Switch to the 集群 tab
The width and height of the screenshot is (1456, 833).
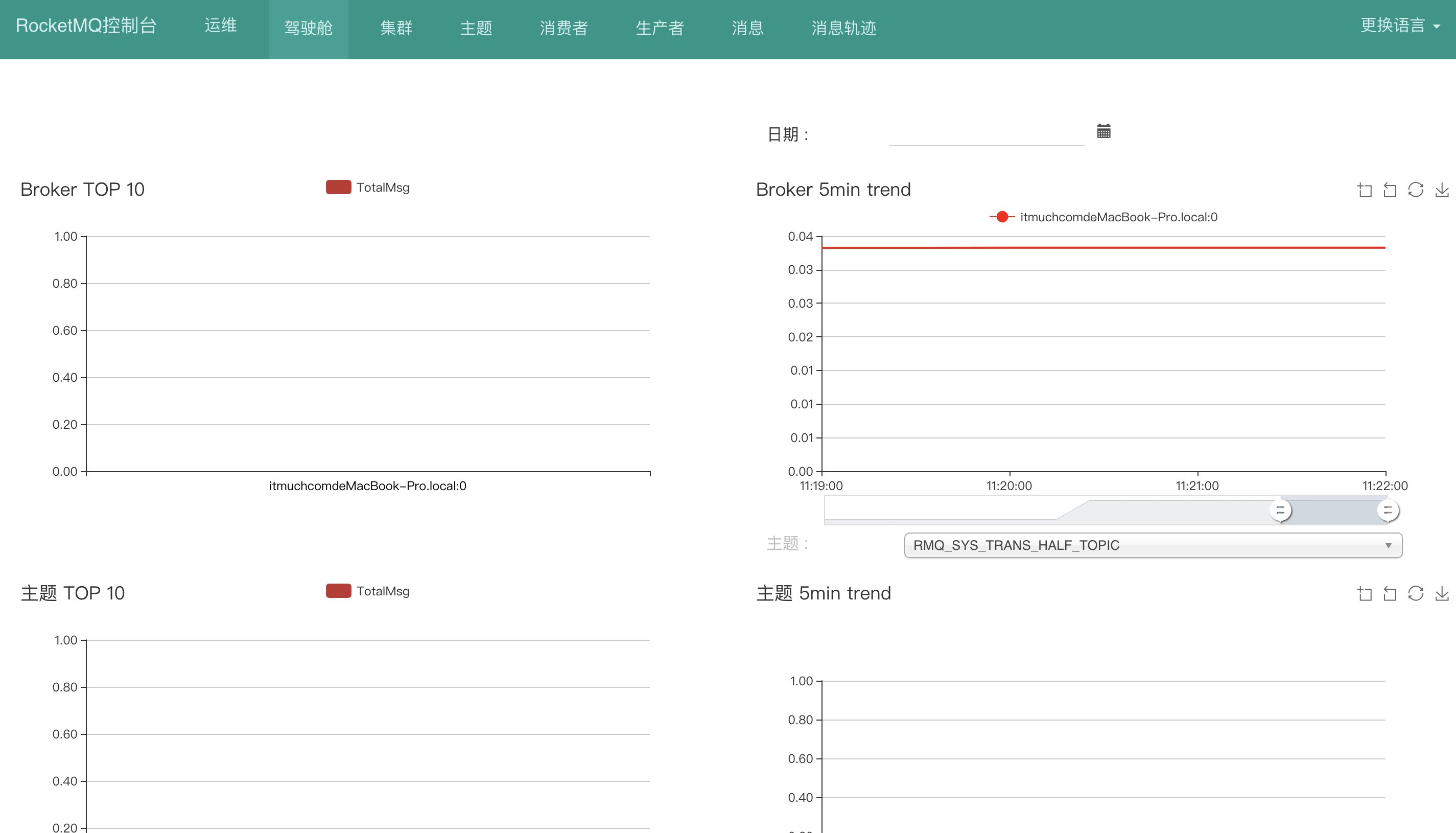tap(396, 28)
